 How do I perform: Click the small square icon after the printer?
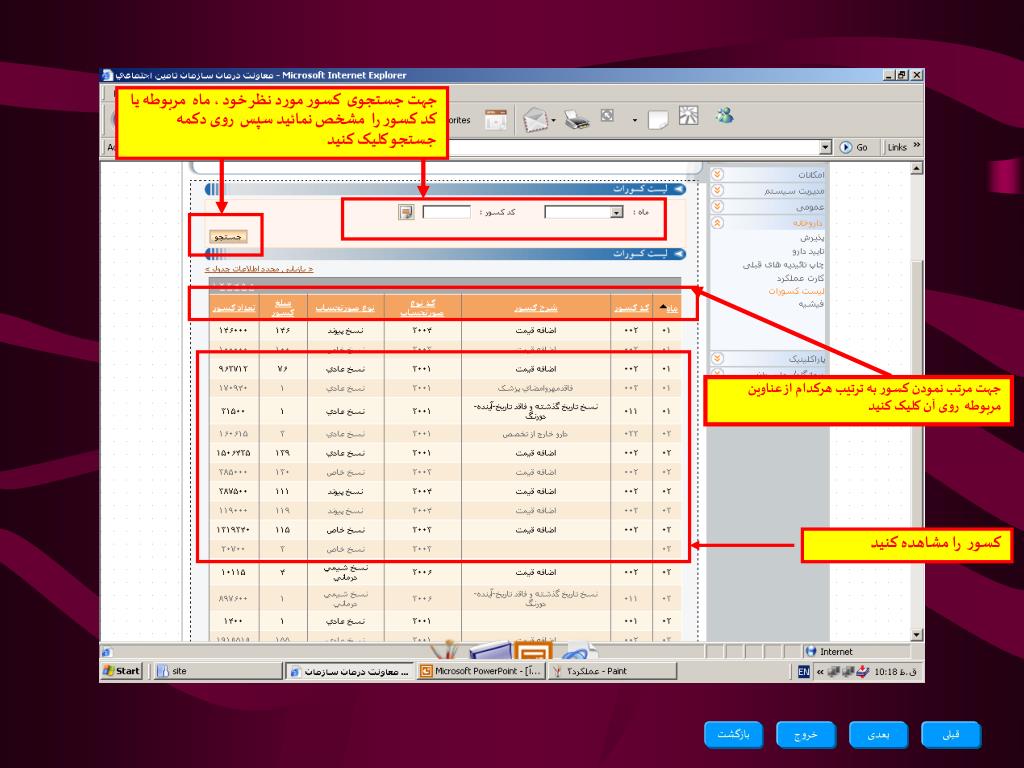click(607, 116)
